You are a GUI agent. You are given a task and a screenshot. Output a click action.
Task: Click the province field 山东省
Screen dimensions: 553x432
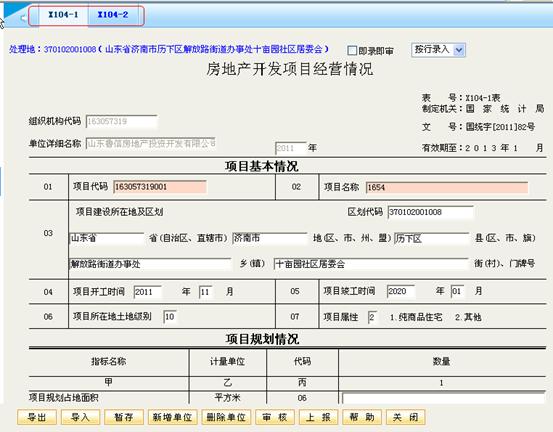point(107,238)
